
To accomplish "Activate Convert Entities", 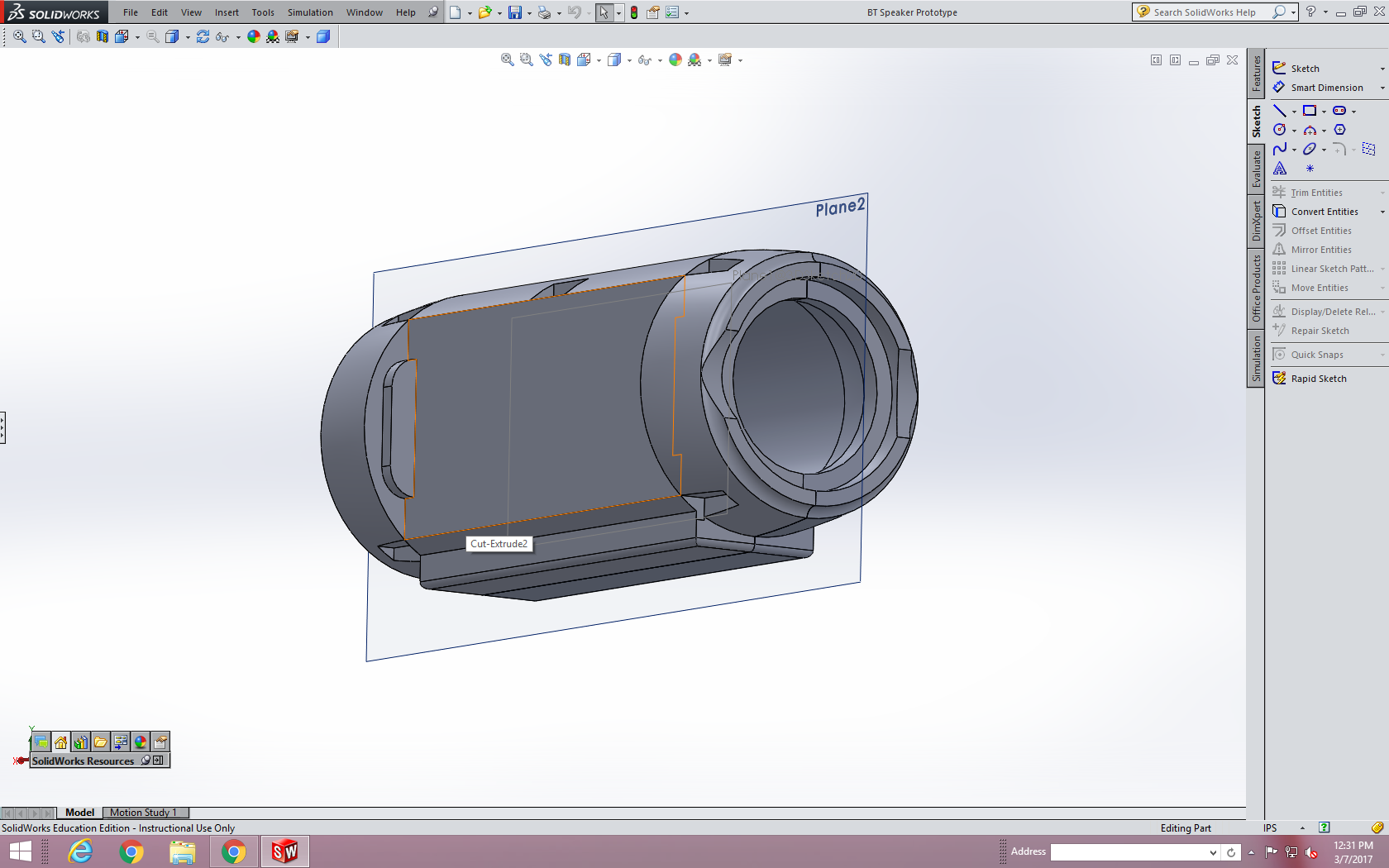I will click(1323, 211).
